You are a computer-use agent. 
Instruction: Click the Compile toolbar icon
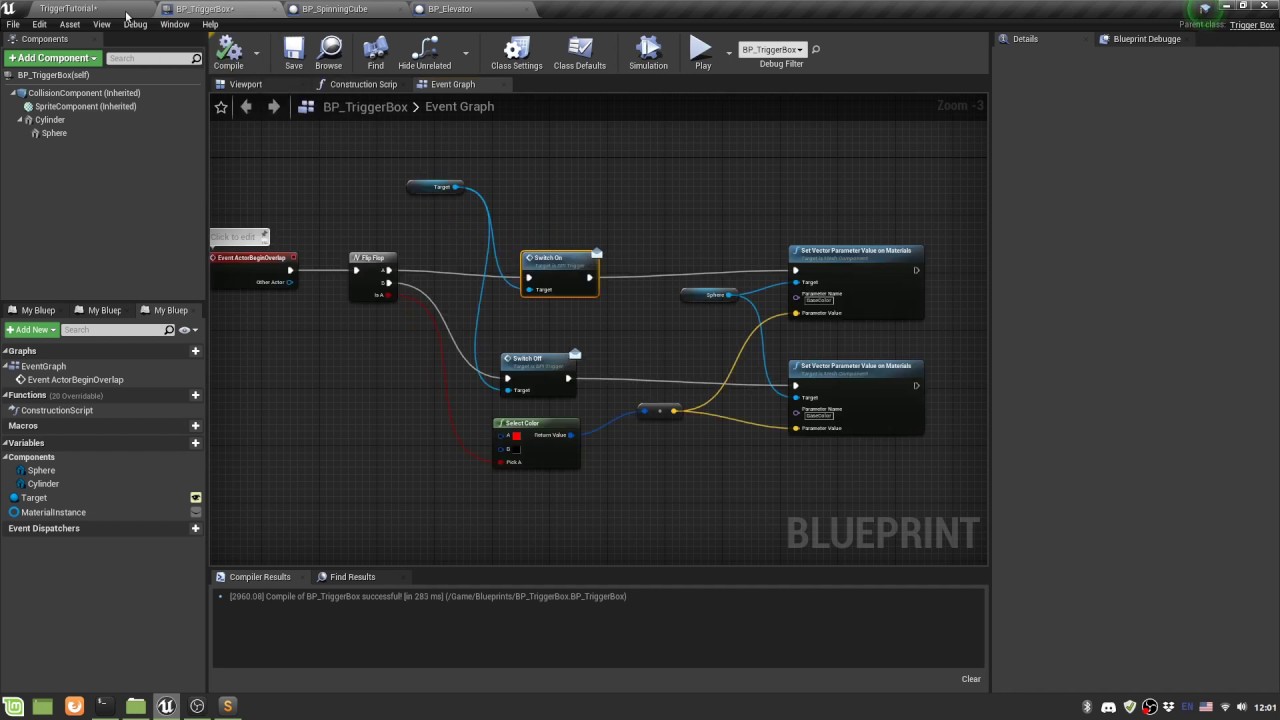228,50
